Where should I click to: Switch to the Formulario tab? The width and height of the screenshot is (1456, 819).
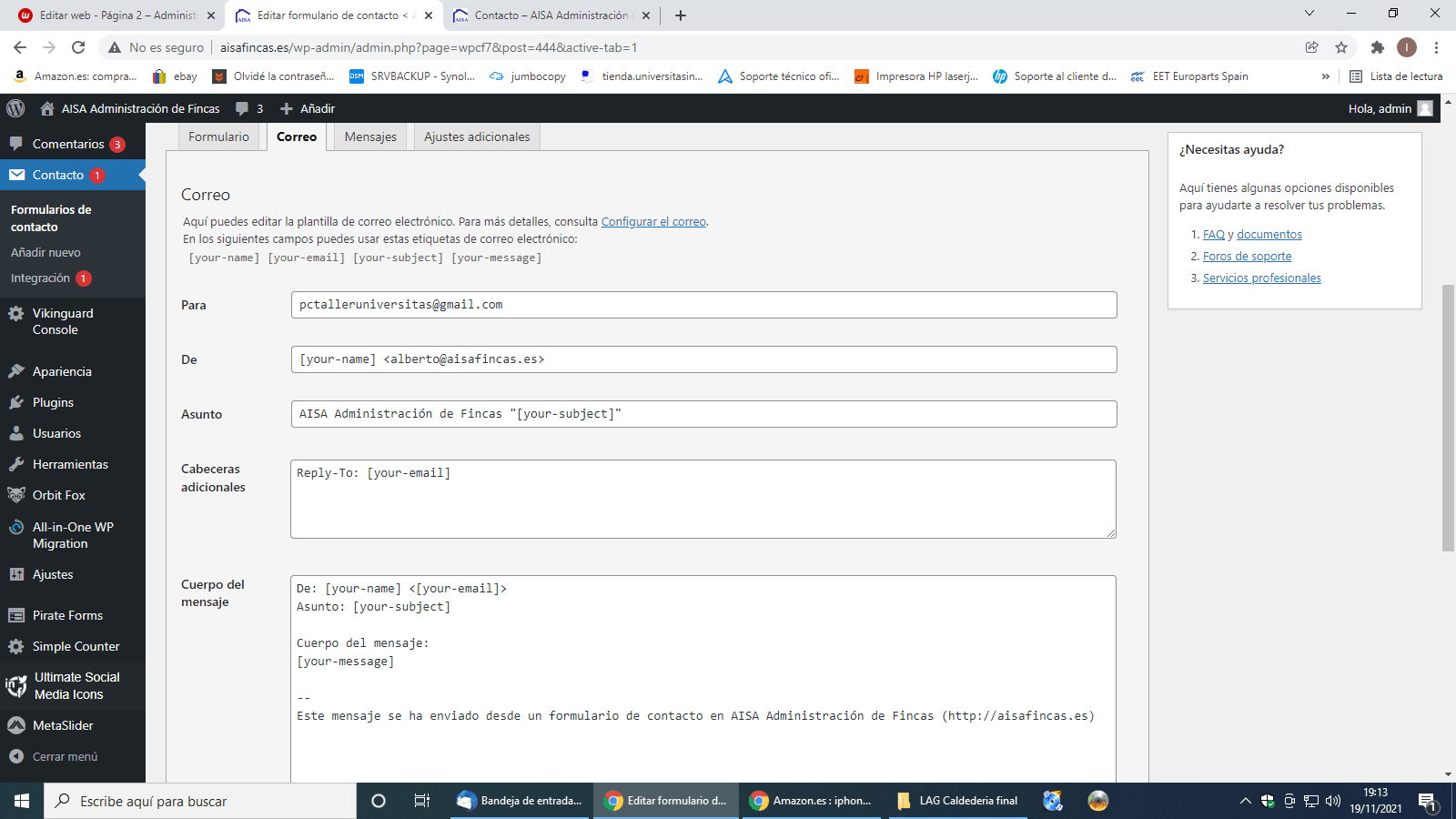coord(218,136)
